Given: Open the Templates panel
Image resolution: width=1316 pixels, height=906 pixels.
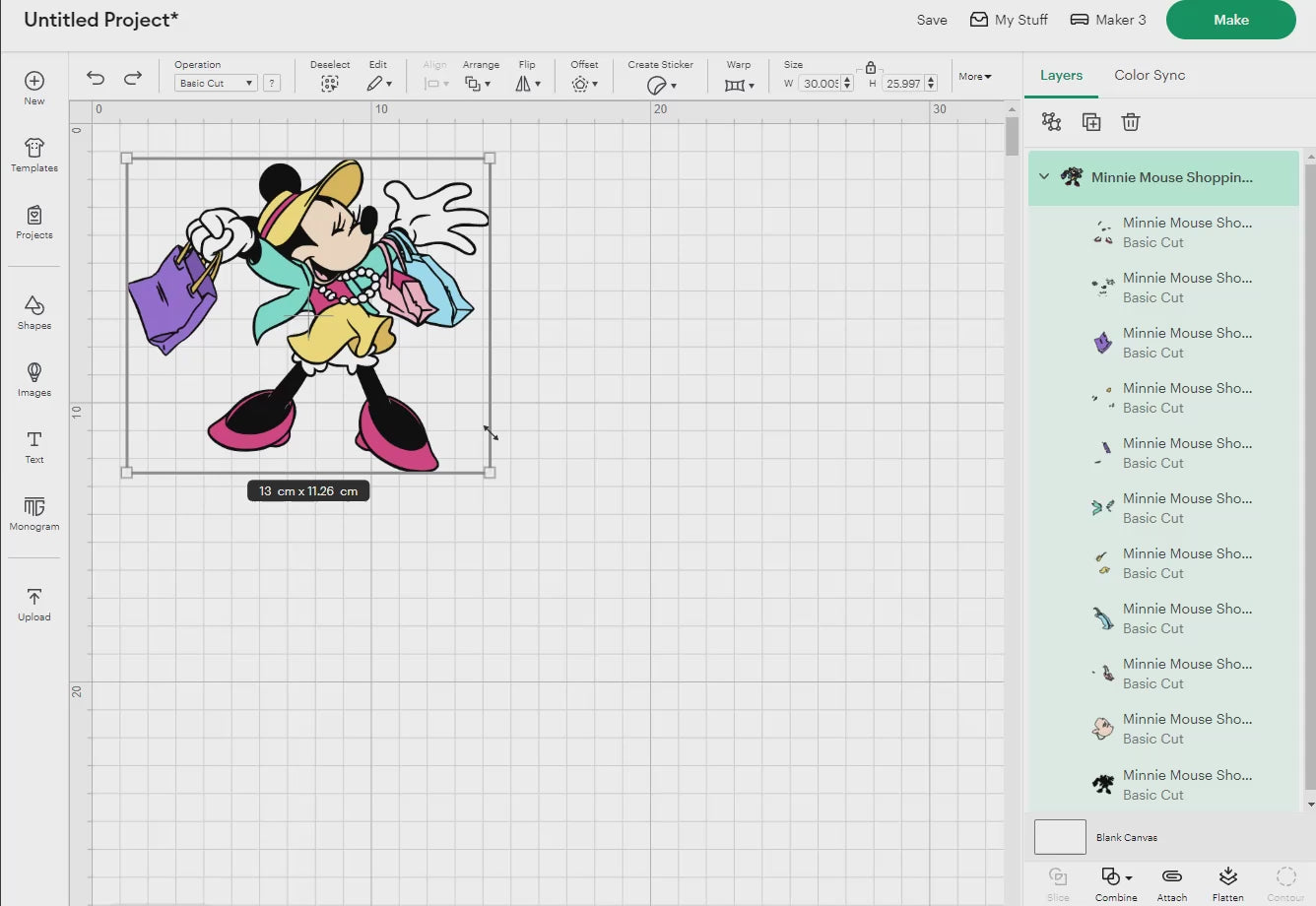Looking at the screenshot, I should coord(34,155).
